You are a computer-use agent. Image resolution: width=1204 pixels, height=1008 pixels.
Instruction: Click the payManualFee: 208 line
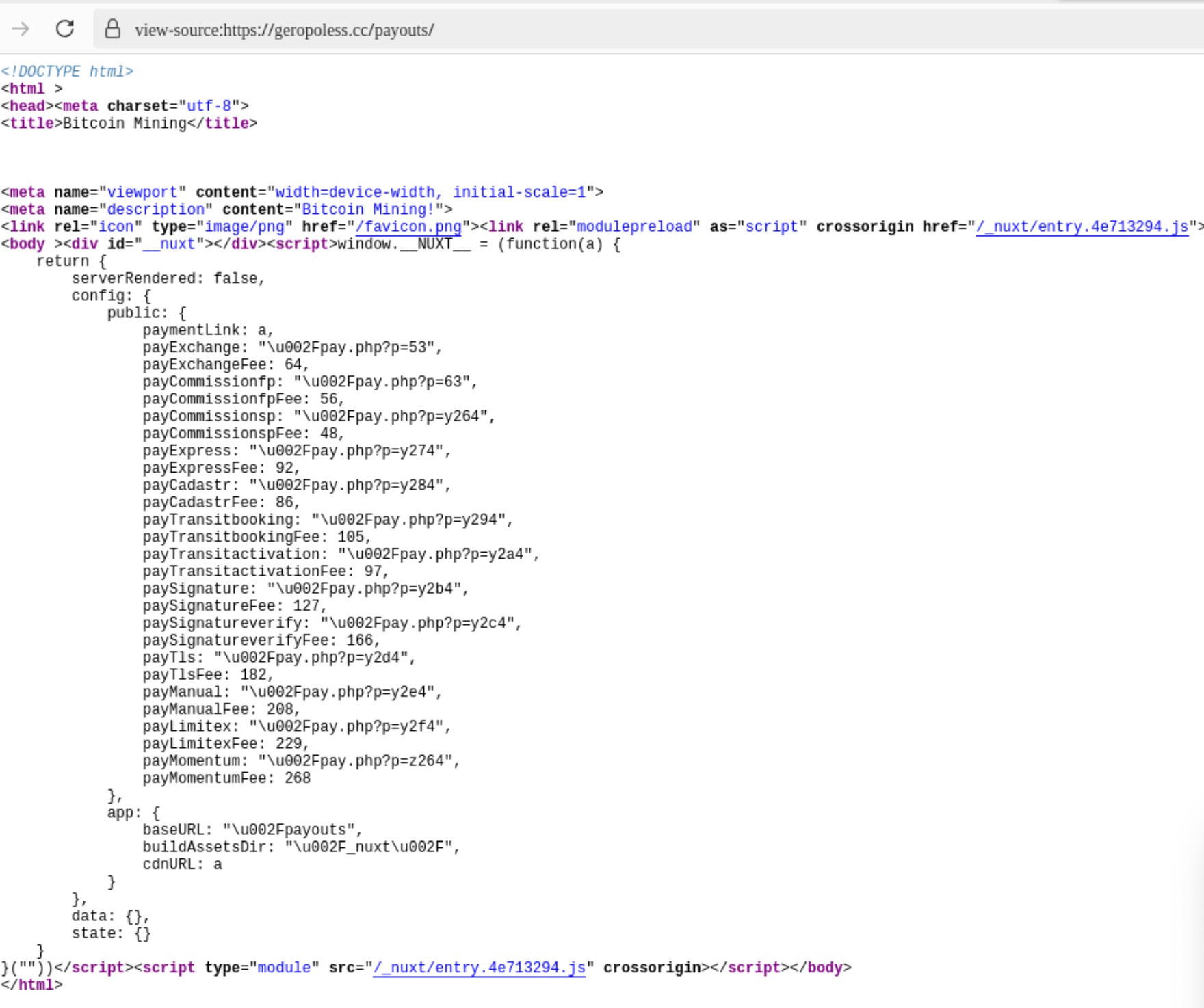[x=221, y=709]
